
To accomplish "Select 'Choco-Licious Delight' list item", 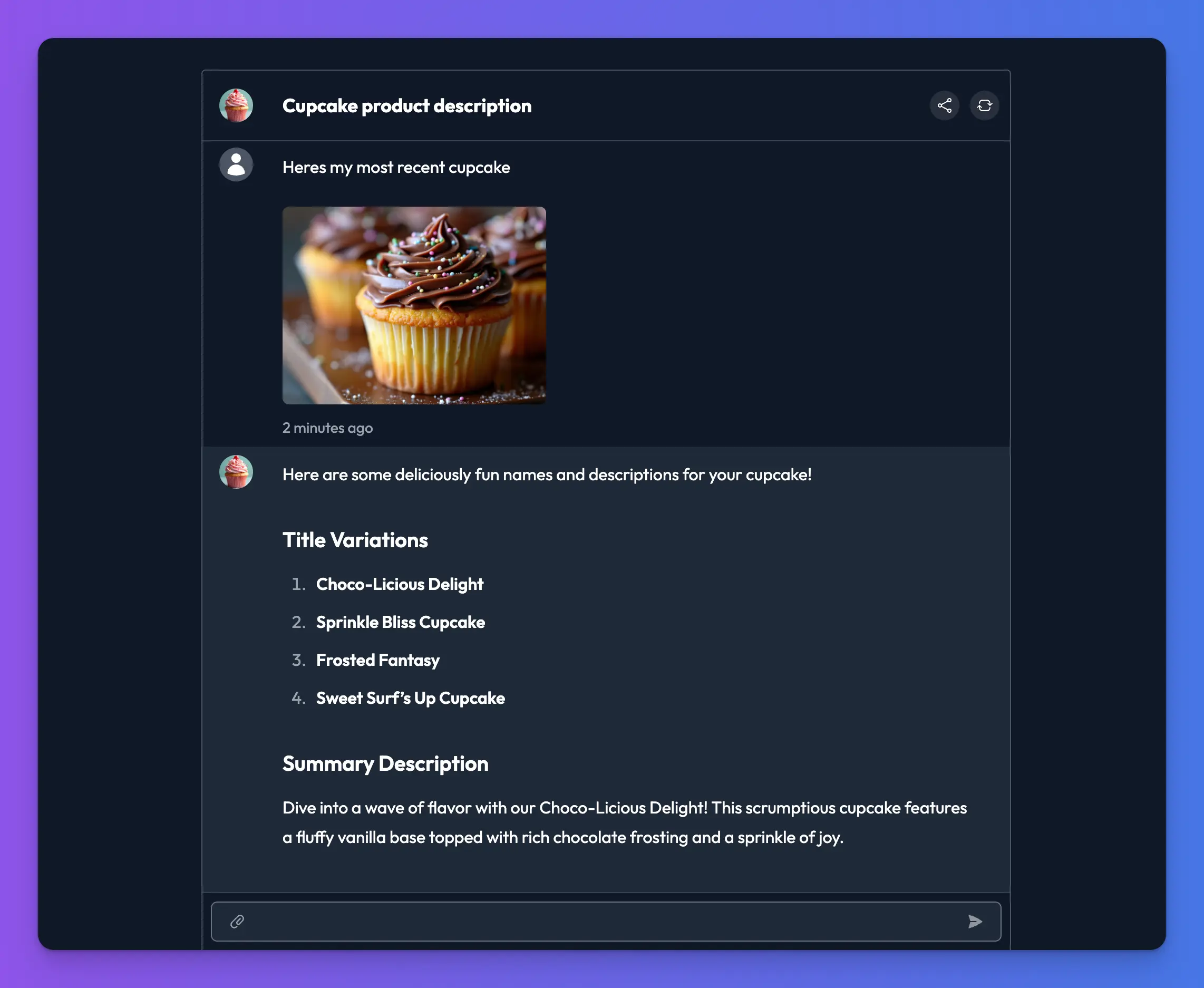I will (400, 585).
